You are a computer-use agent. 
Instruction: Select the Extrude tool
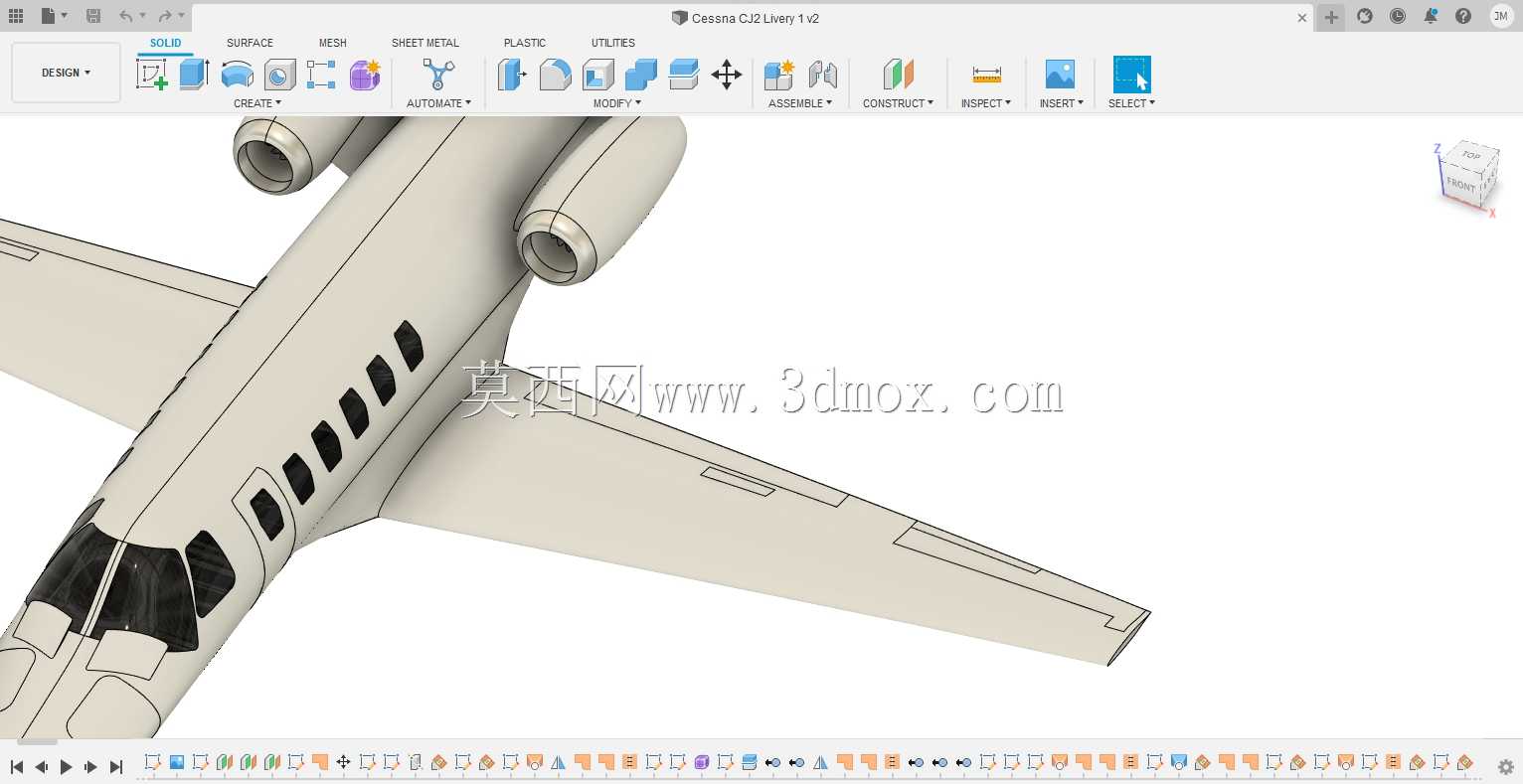pos(194,75)
